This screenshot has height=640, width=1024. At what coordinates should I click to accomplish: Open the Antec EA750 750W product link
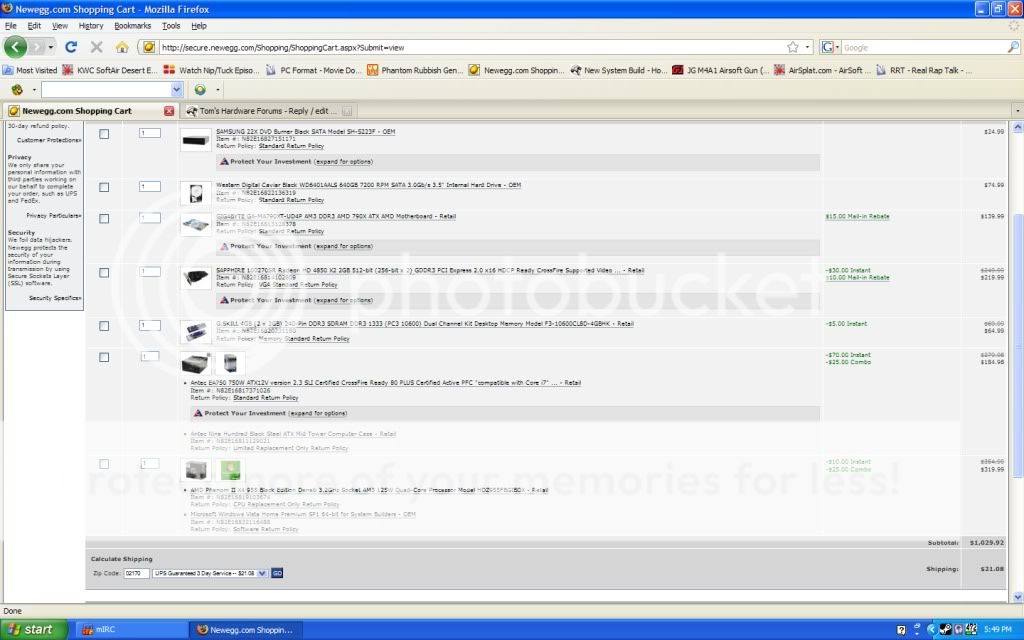[385, 383]
